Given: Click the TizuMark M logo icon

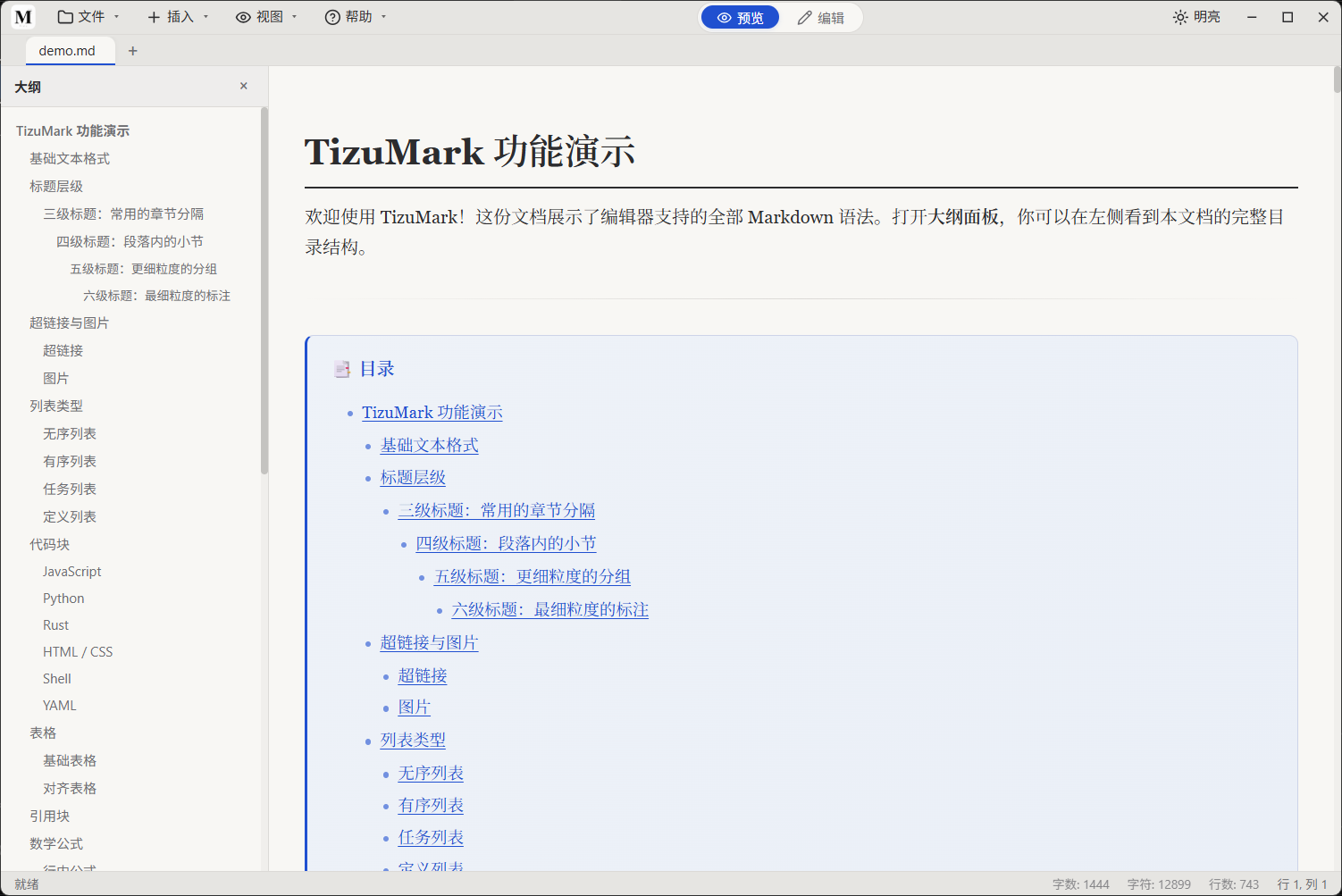Looking at the screenshot, I should pos(23,17).
